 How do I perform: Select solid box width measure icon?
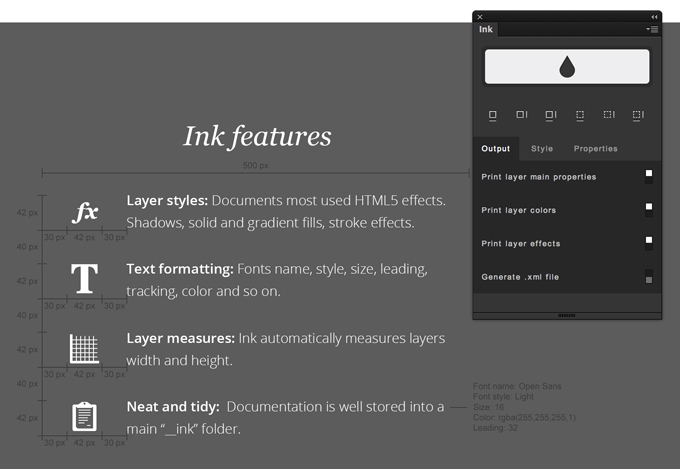[x=493, y=115]
